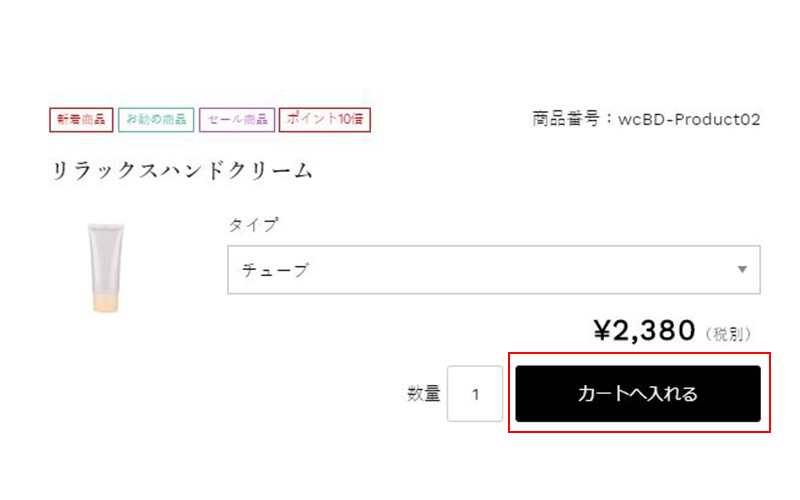Click the 数量 quantity input box

point(475,394)
